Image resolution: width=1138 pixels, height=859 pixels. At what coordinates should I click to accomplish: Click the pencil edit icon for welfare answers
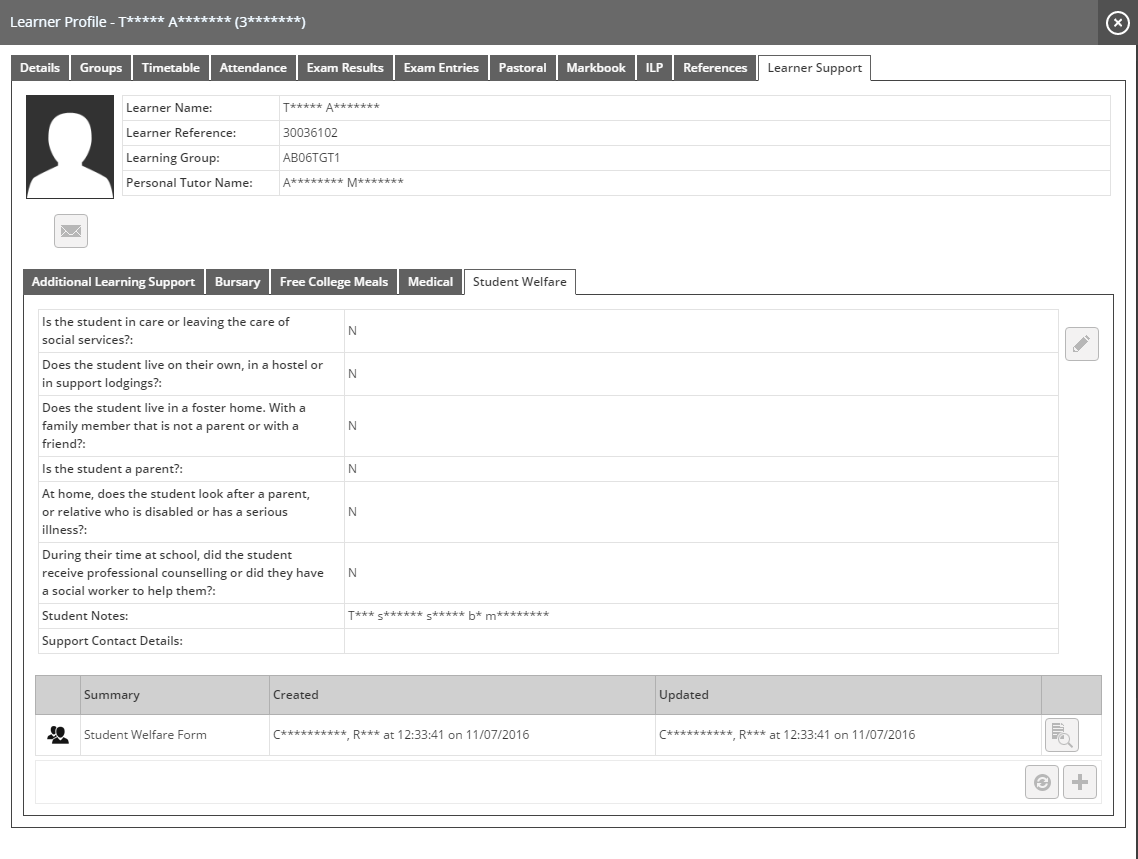click(x=1081, y=344)
